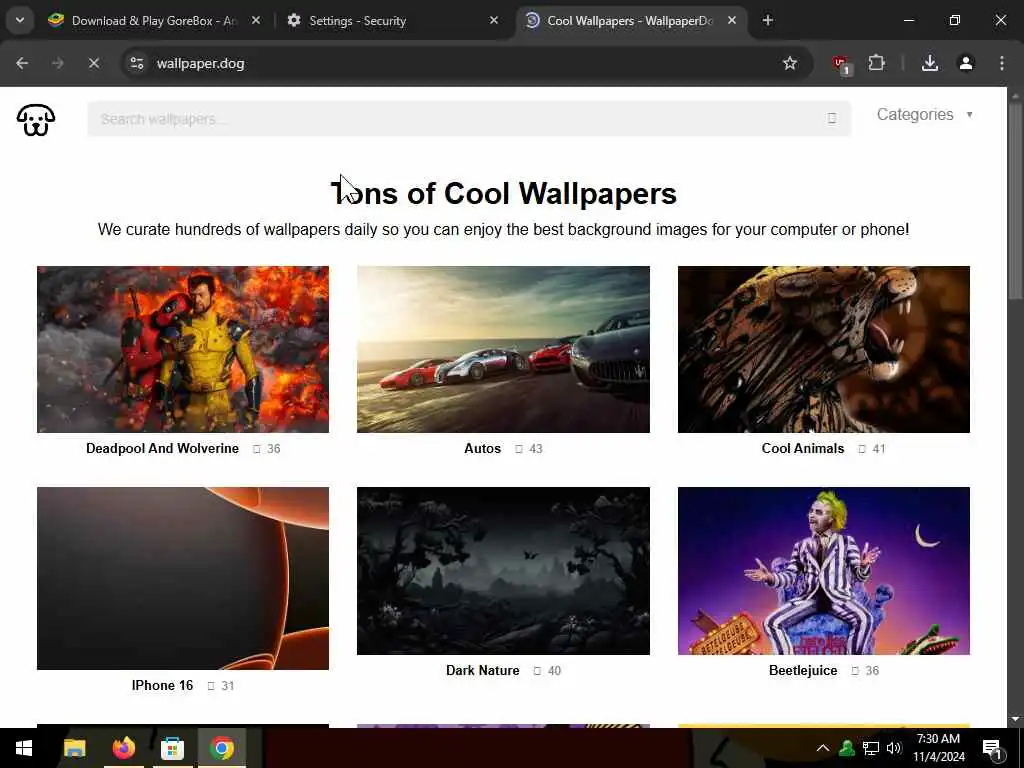Open the uBlock extension icon
Viewport: 1024px width, 768px height.
click(841, 64)
